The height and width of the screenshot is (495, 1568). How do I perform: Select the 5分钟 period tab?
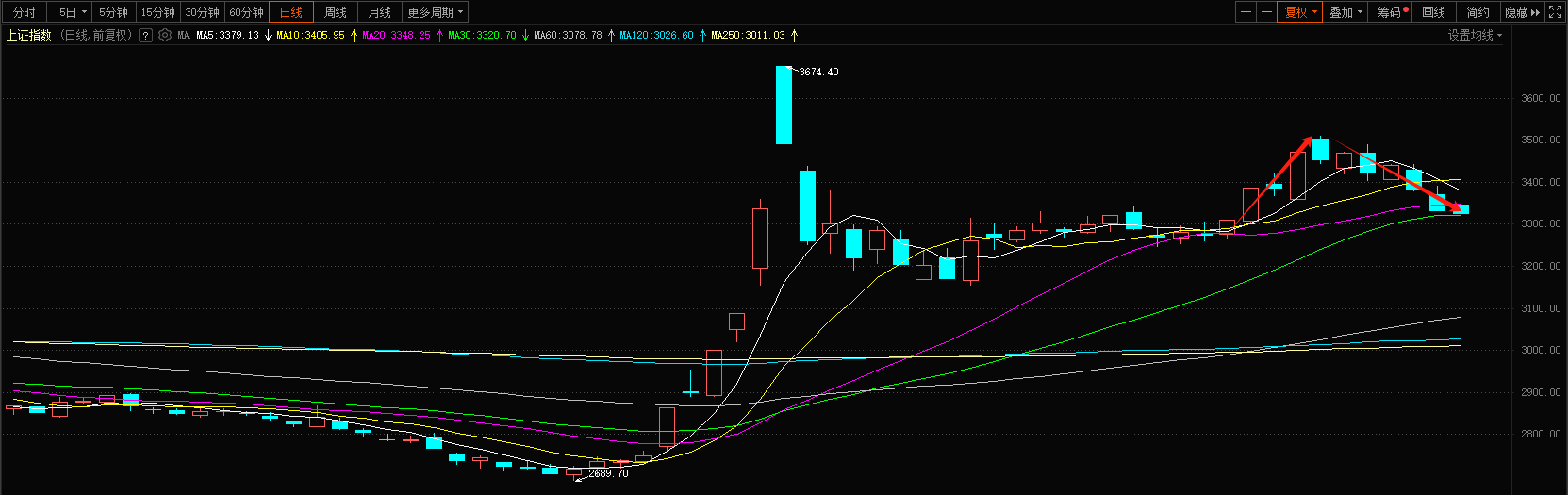pyautogui.click(x=114, y=12)
